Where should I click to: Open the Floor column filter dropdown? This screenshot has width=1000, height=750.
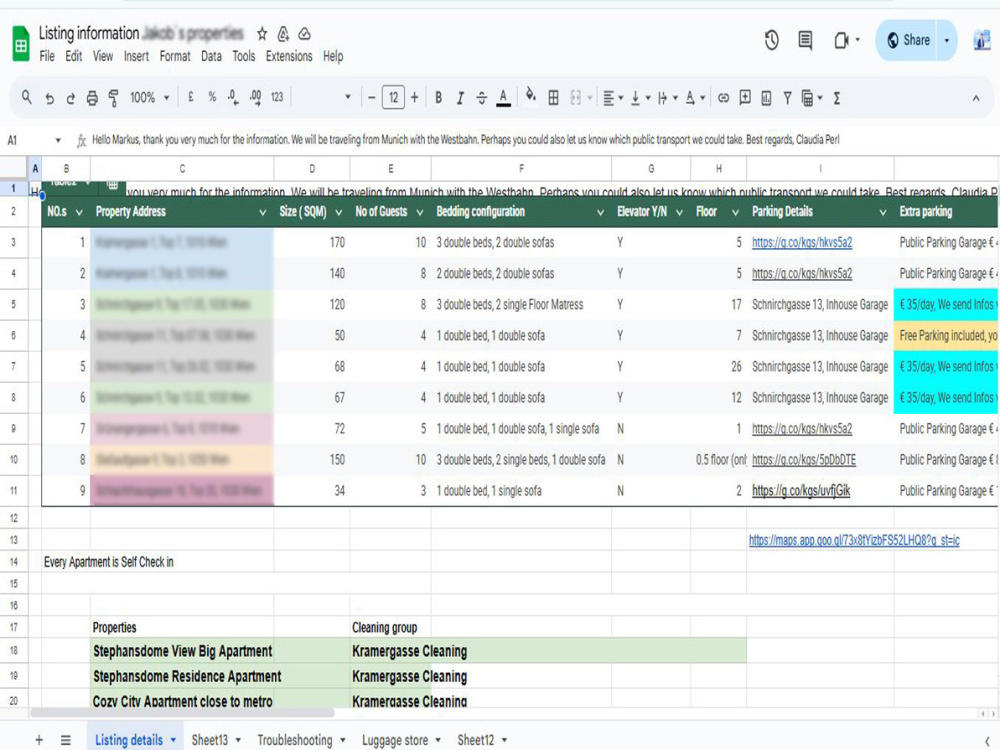(735, 212)
